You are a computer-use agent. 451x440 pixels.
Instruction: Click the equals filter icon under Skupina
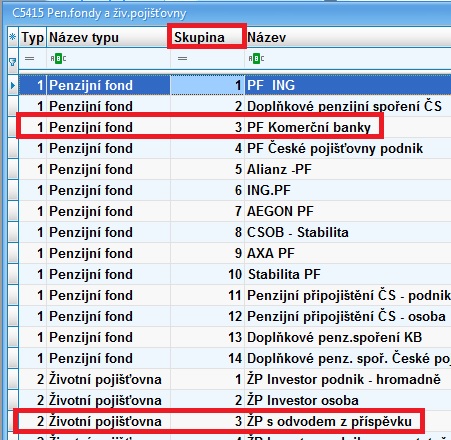(x=182, y=59)
